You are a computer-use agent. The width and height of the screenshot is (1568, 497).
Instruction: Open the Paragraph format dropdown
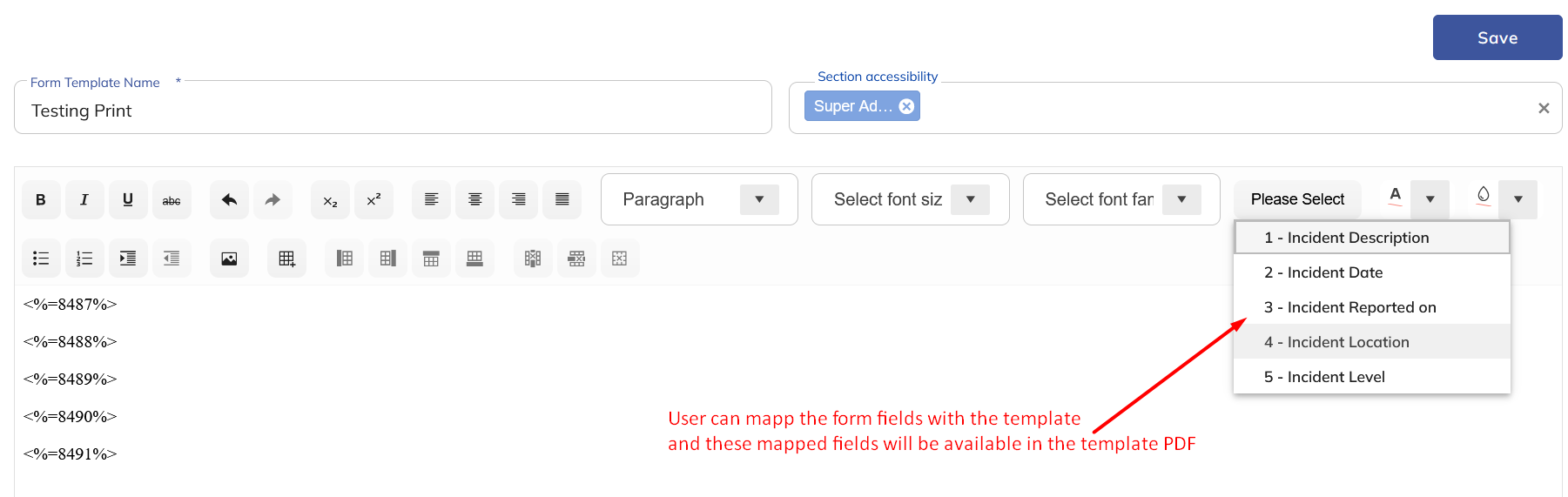pos(758,199)
